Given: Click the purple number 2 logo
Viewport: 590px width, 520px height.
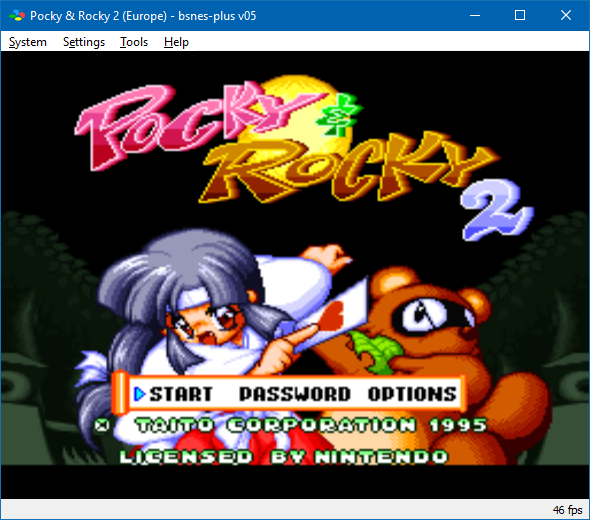Looking at the screenshot, I should point(496,210).
